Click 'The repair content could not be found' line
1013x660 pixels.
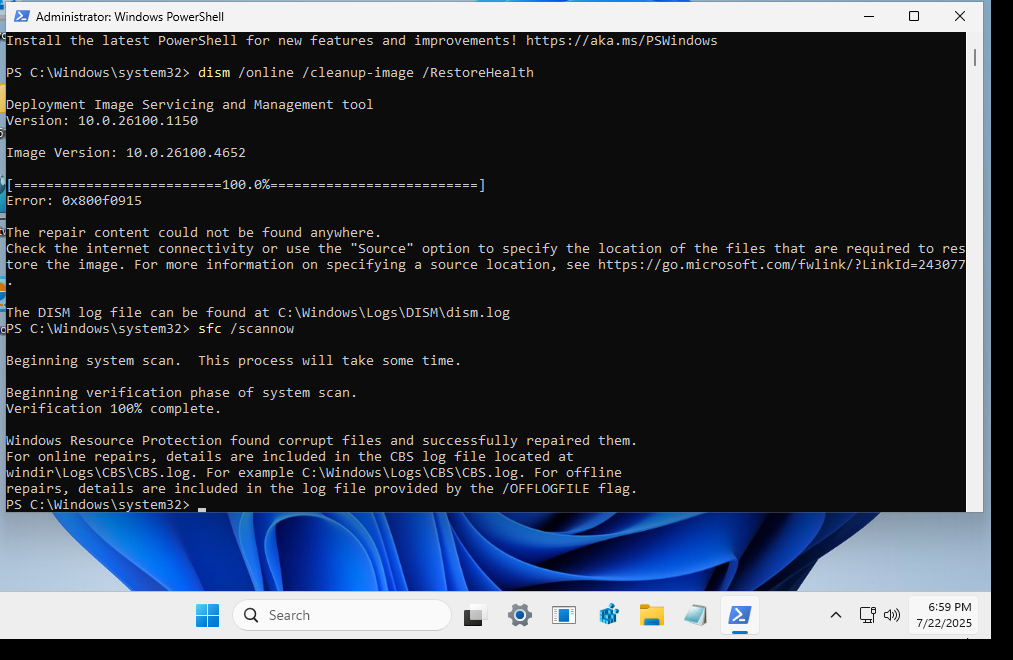coord(194,232)
